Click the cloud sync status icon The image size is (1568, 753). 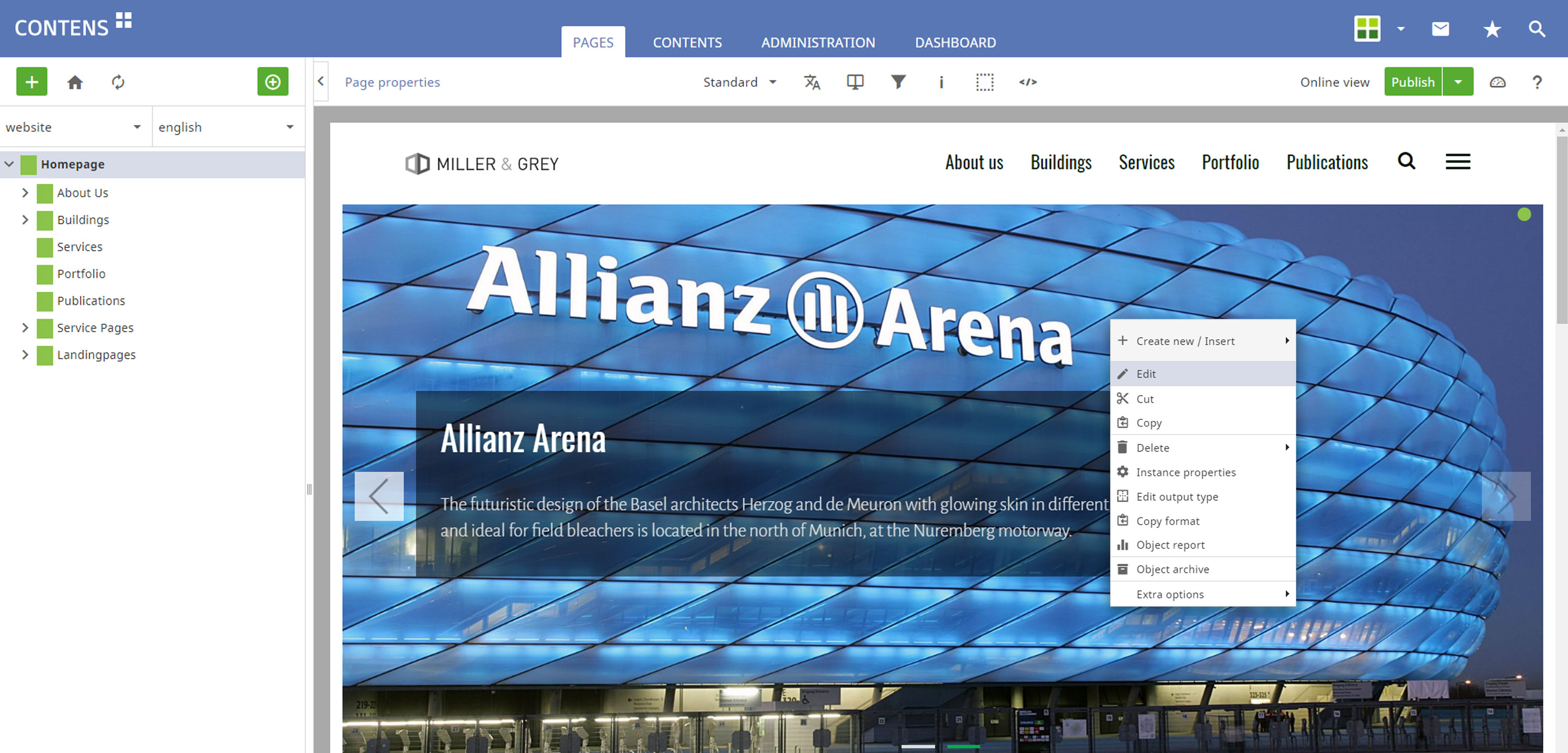pos(1497,82)
